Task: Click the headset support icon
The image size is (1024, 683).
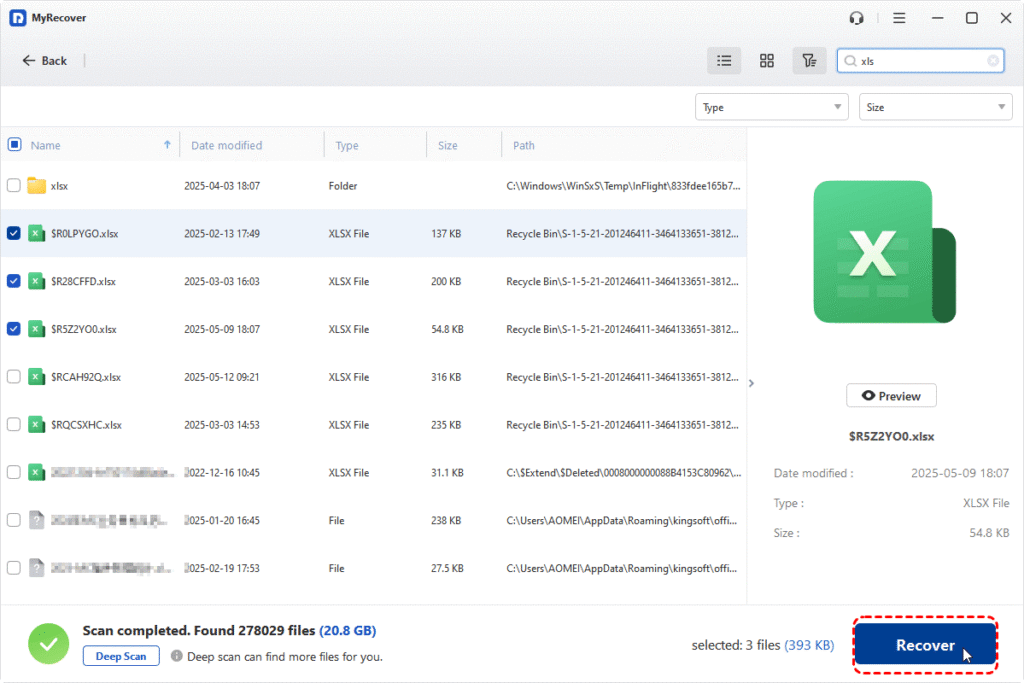Action: tap(856, 18)
